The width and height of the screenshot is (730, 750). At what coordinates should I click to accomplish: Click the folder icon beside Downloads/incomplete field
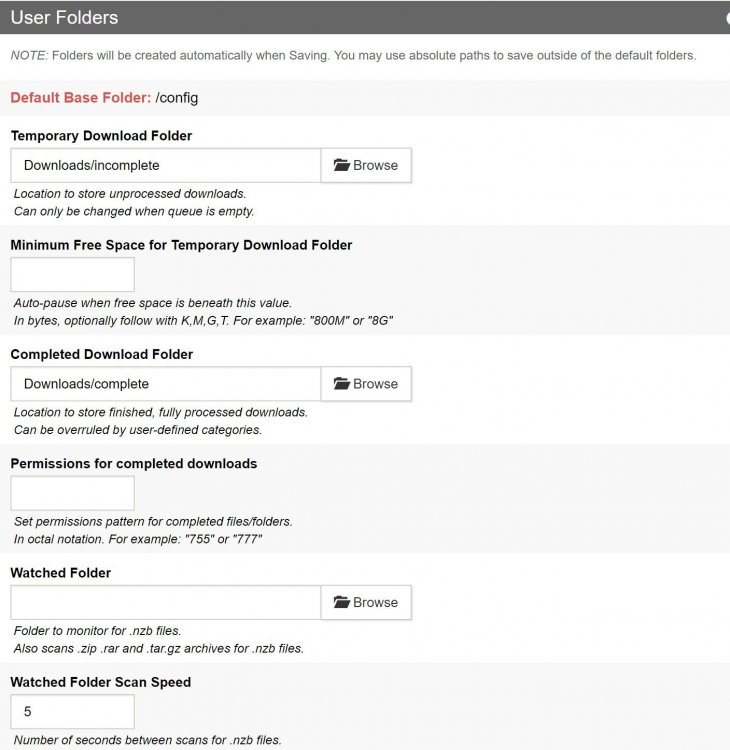point(341,165)
